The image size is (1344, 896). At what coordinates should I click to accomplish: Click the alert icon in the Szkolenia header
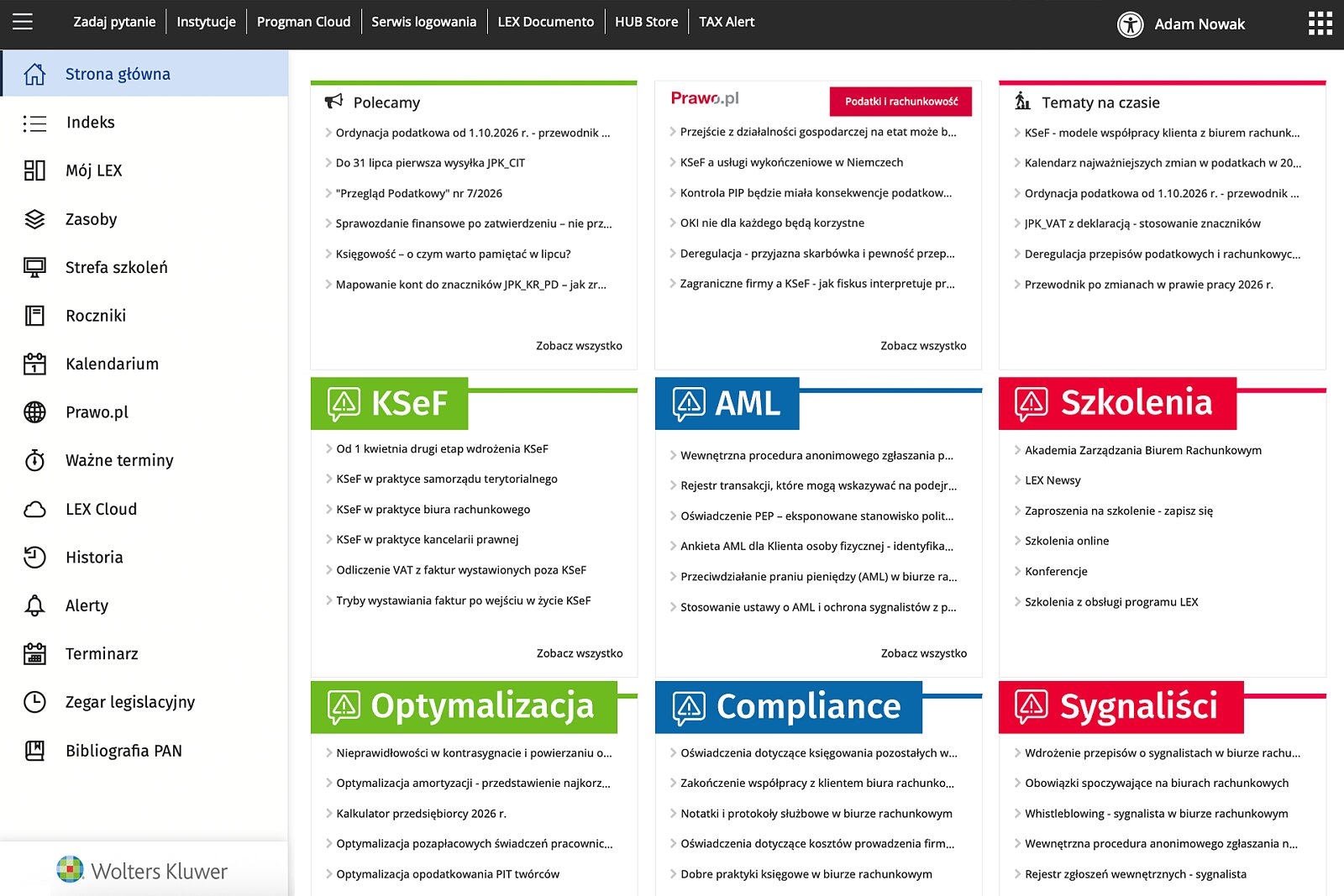[1032, 404]
